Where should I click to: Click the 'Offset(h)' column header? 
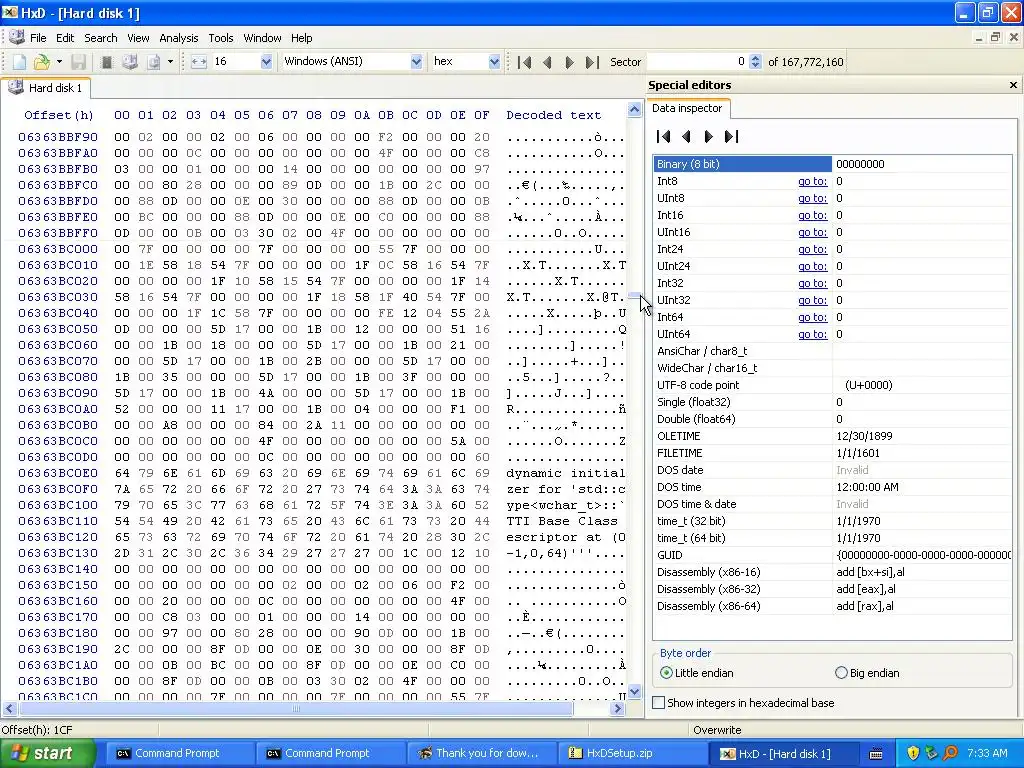pos(59,115)
